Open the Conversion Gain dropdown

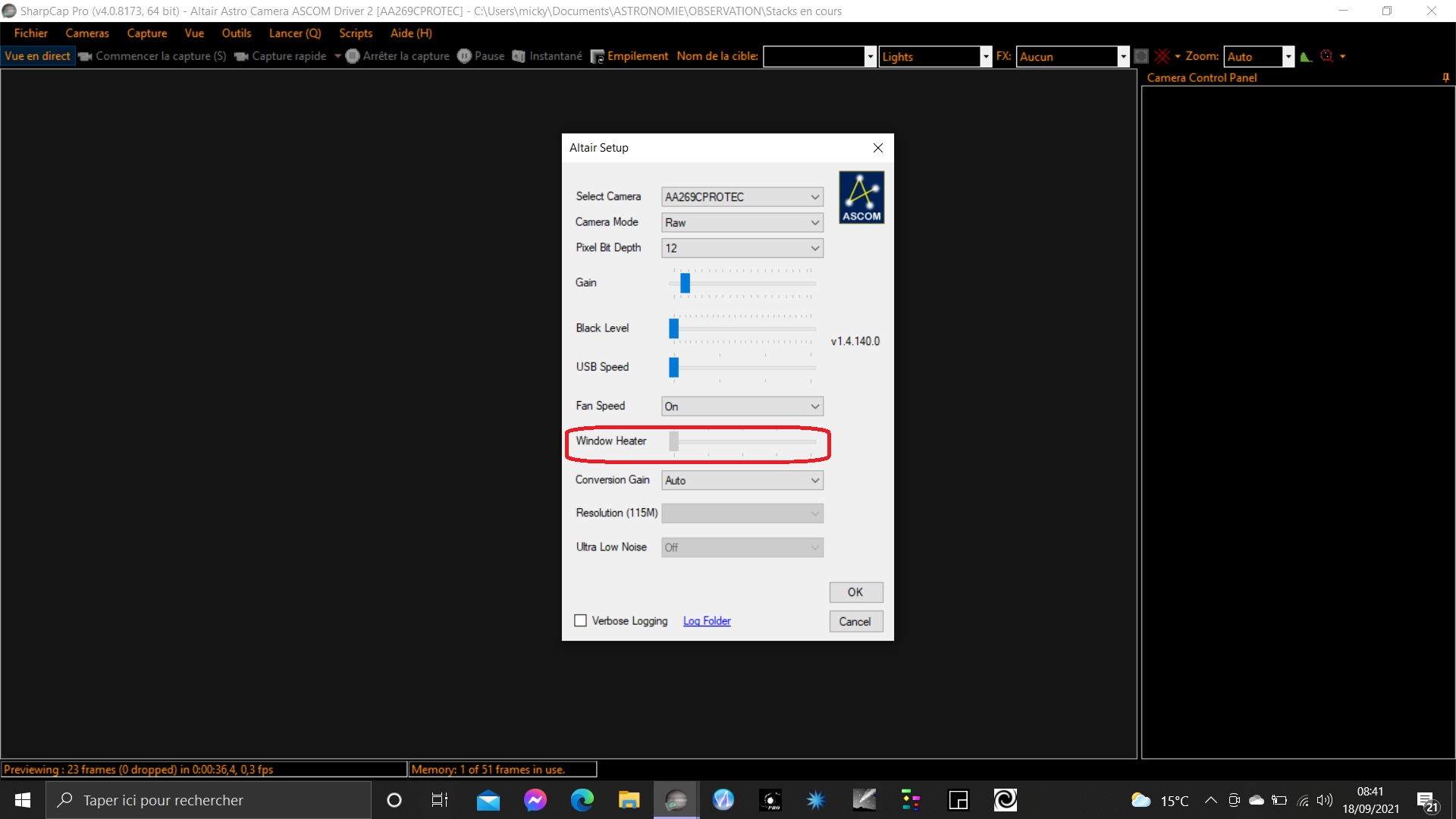pos(742,481)
